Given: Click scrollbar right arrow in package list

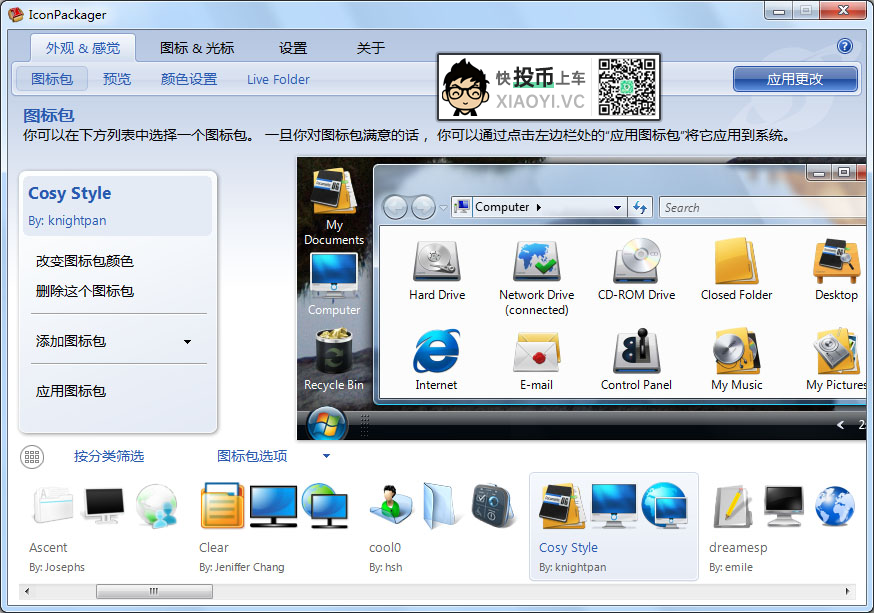Looking at the screenshot, I should [848, 591].
